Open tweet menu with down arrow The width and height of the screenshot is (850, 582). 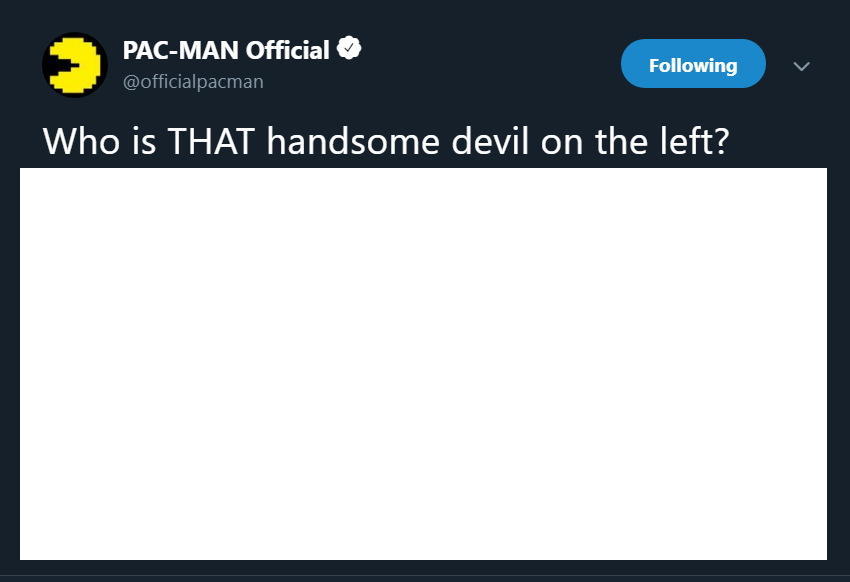coord(801,66)
